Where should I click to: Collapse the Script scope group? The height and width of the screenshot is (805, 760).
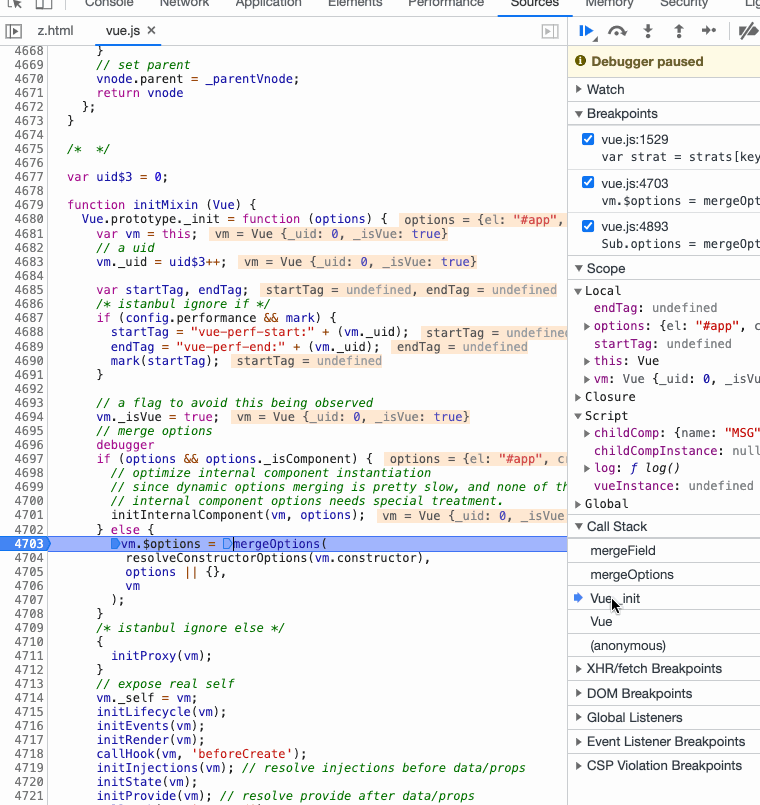[x=578, y=416]
